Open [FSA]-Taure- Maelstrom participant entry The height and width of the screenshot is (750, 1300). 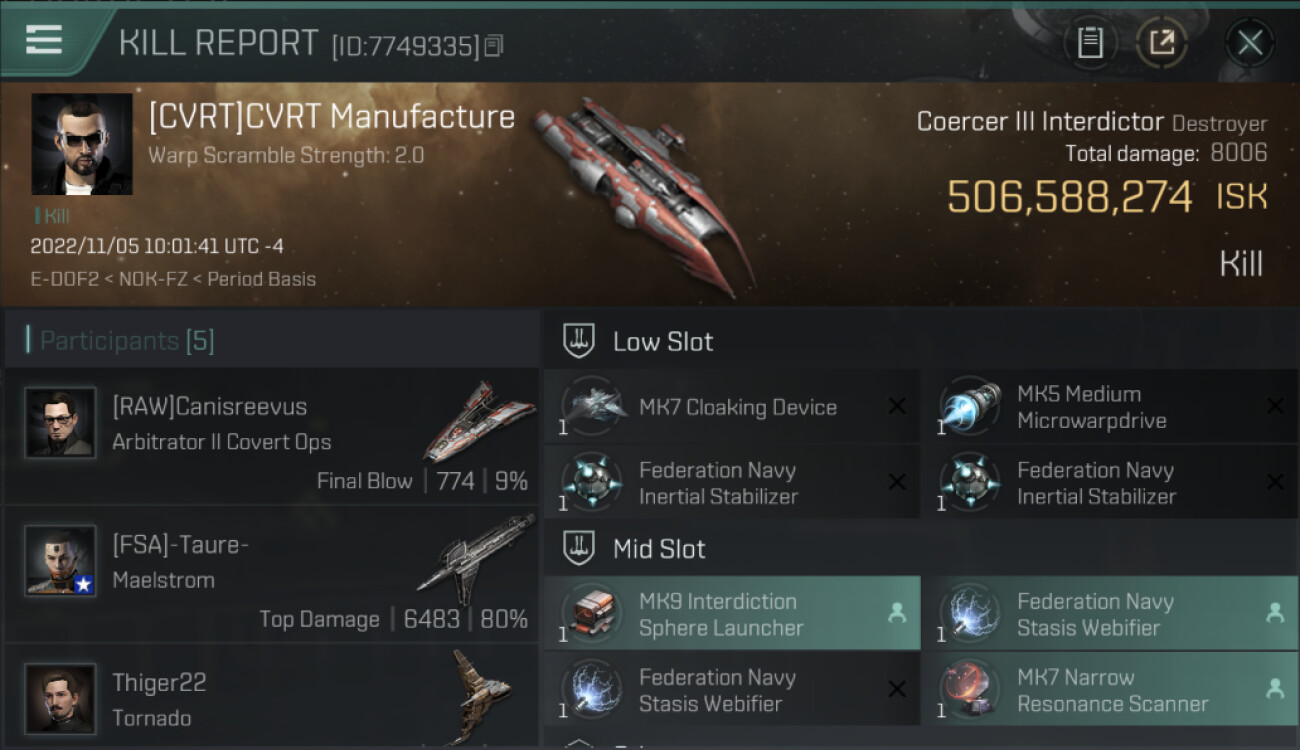point(271,574)
